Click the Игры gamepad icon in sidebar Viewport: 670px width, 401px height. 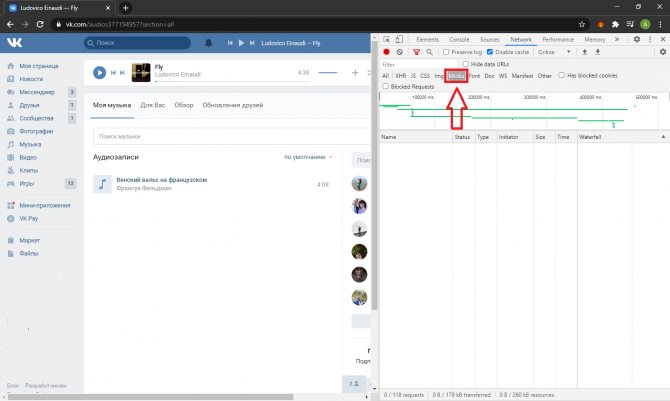point(11,183)
